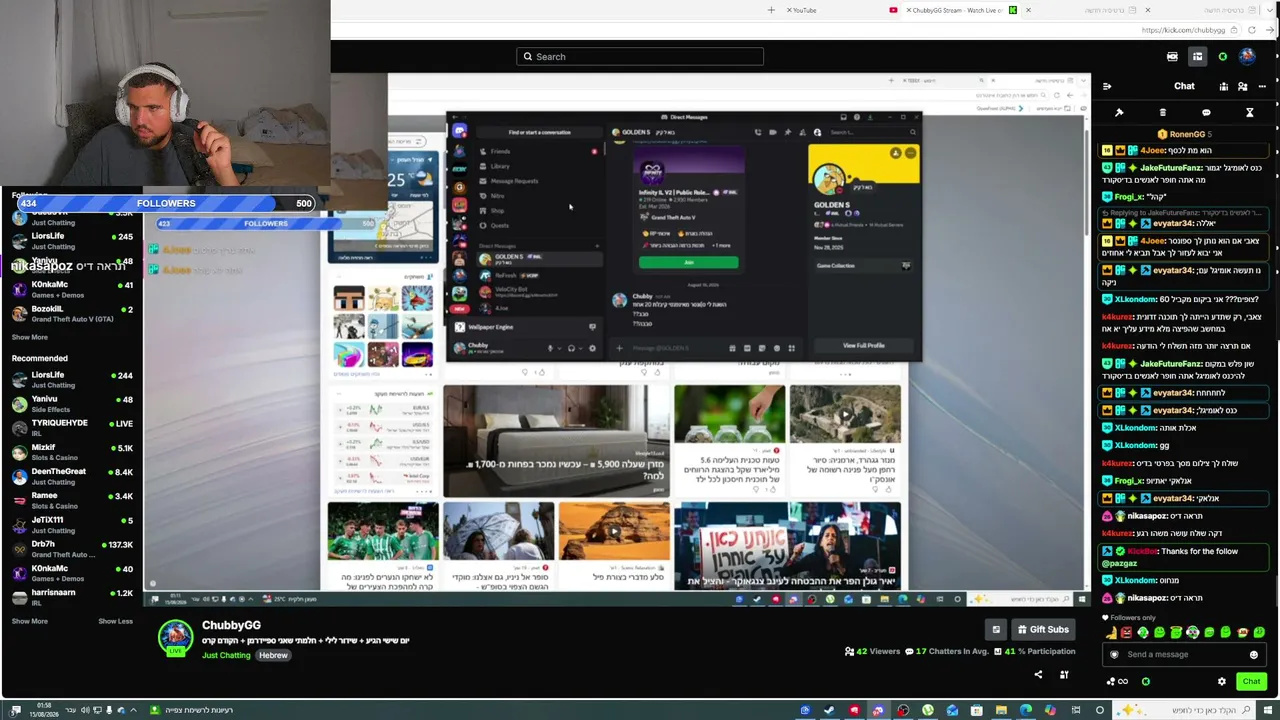Expand Following list with Show More
Image resolution: width=1280 pixels, height=720 pixels.
click(30, 337)
